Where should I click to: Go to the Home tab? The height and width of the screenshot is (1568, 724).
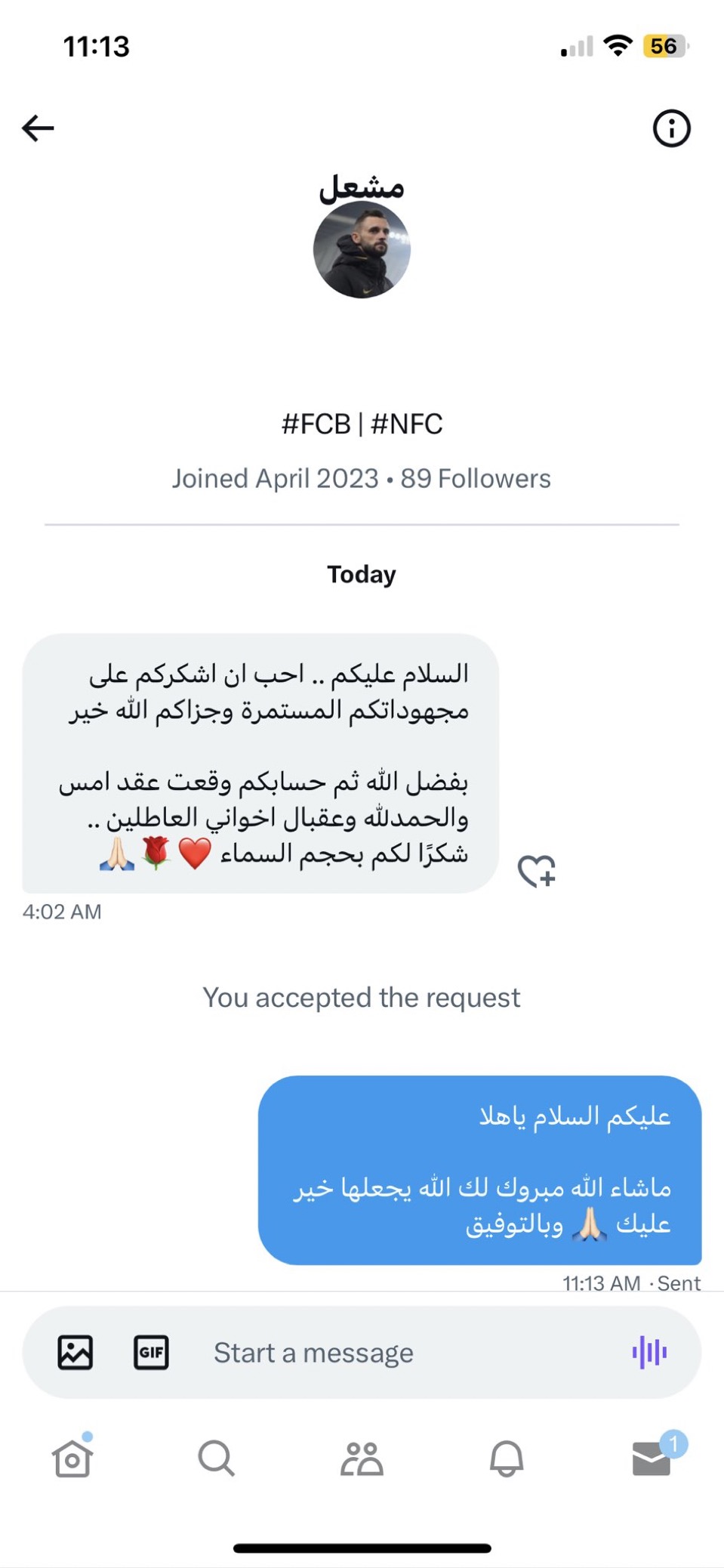[x=72, y=1458]
